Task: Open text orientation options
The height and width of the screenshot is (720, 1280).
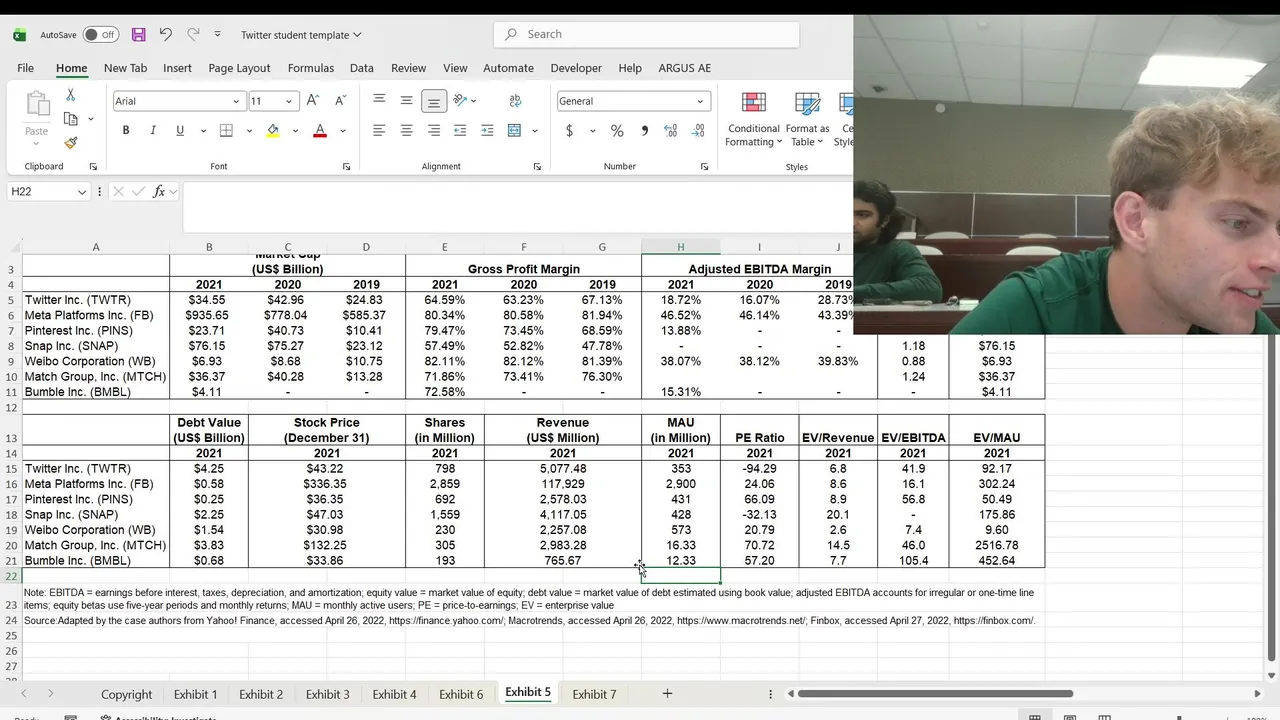Action: pyautogui.click(x=465, y=100)
